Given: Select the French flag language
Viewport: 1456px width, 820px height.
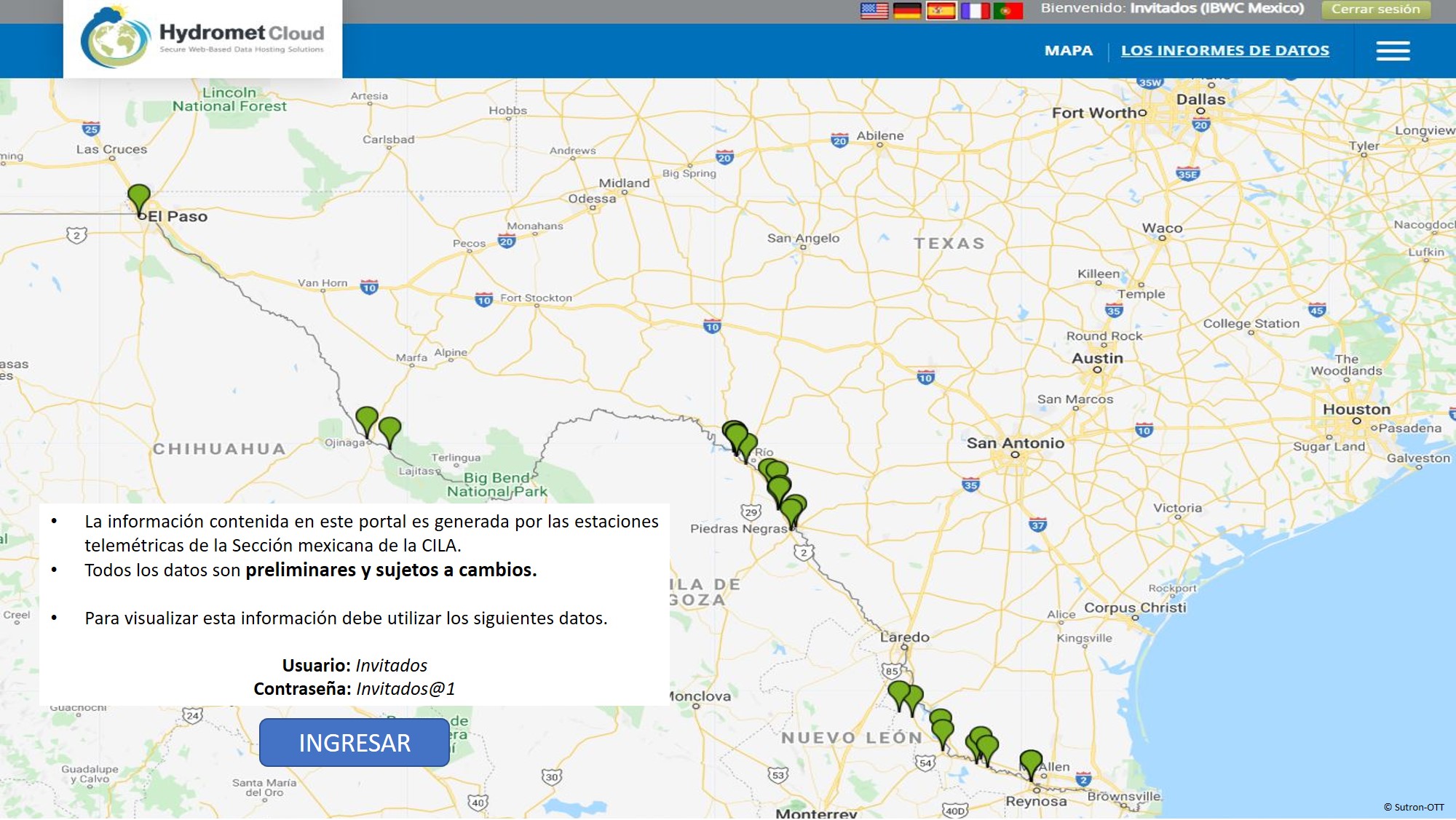Looking at the screenshot, I should click(975, 10).
